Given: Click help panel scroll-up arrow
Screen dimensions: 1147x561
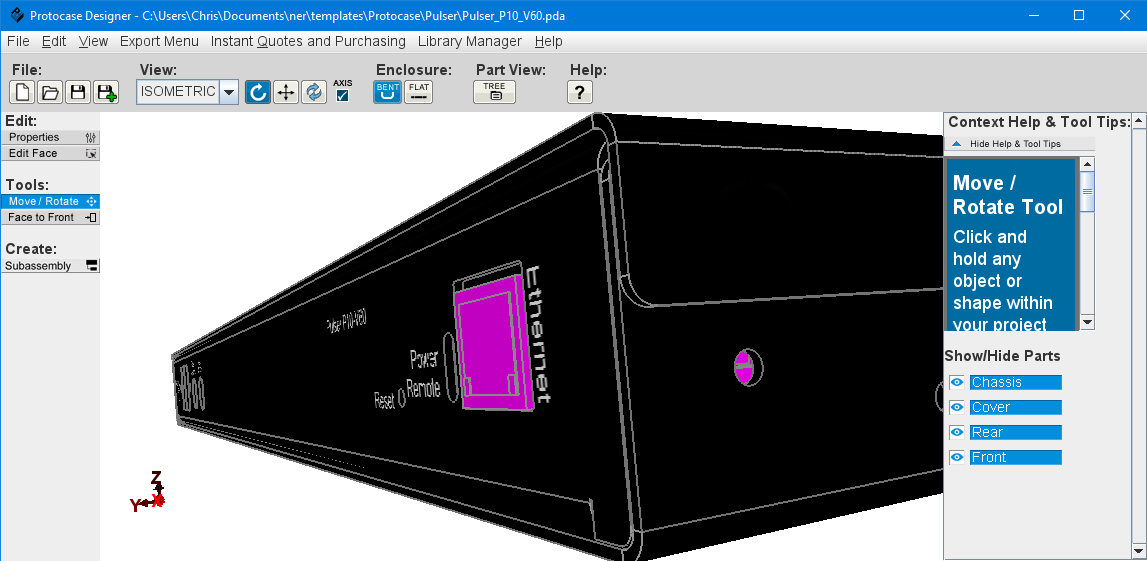Looking at the screenshot, I should [1087, 165].
